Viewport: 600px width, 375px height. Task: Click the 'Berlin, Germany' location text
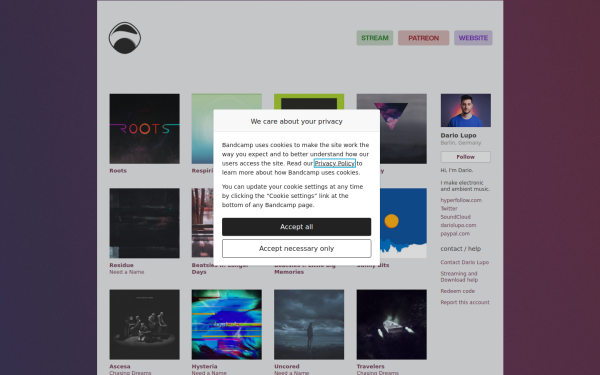(x=461, y=143)
